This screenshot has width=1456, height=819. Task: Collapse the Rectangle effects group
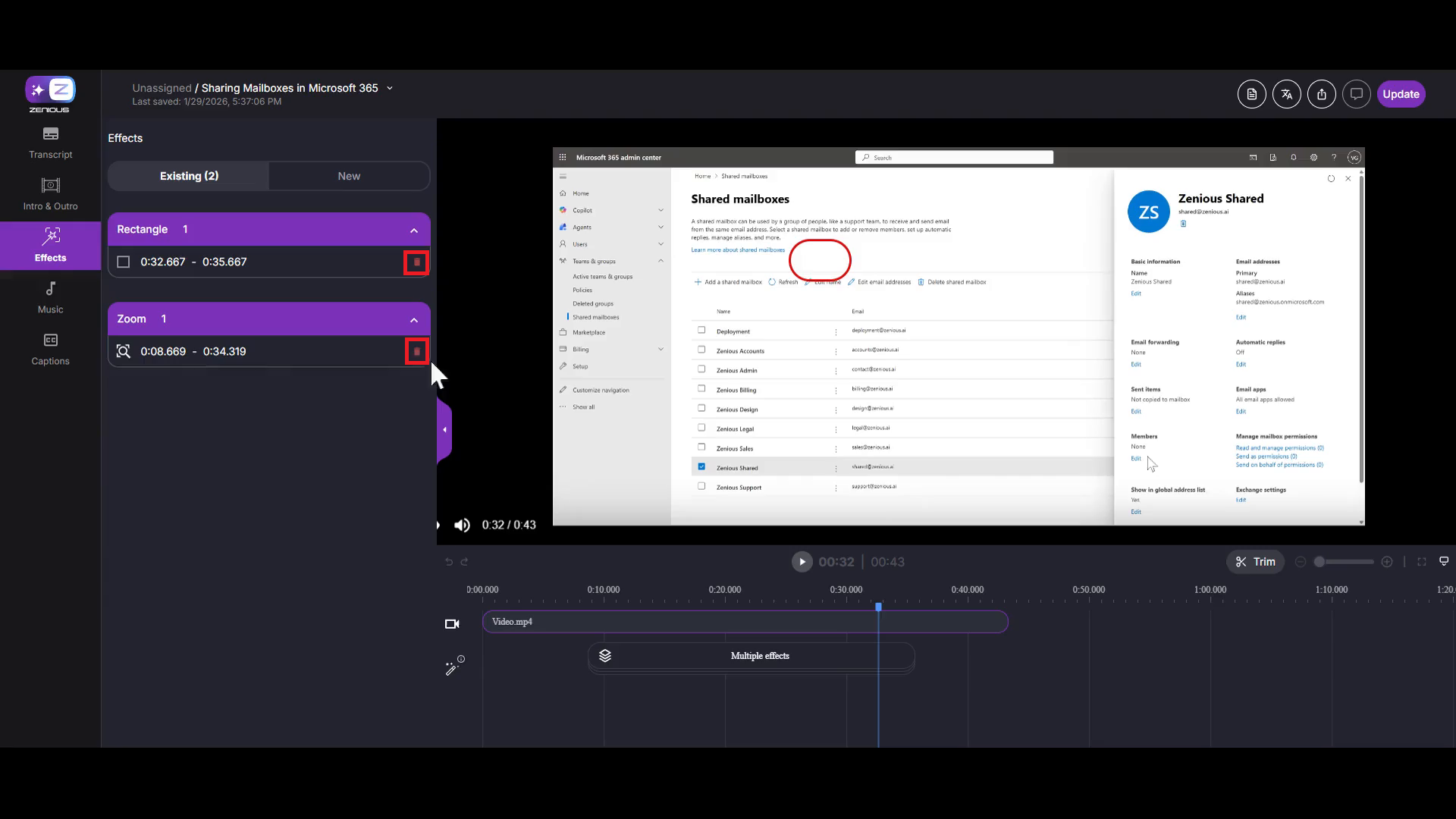click(414, 230)
